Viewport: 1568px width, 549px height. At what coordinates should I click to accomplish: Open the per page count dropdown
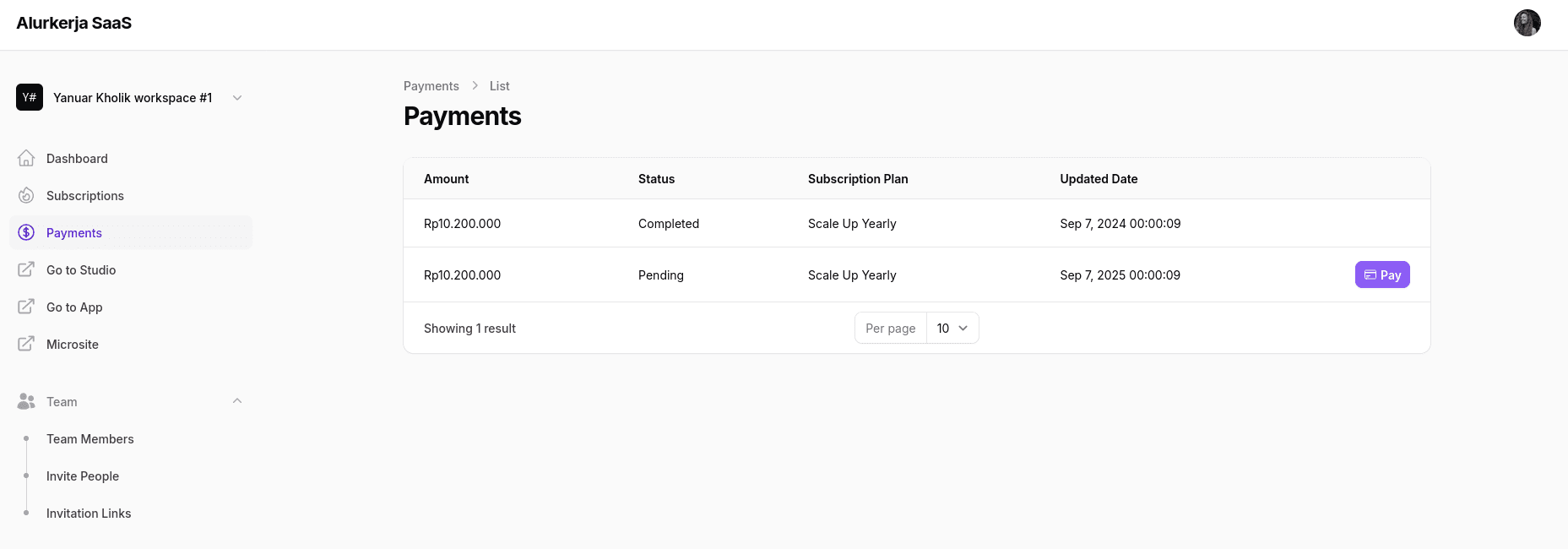click(x=952, y=329)
